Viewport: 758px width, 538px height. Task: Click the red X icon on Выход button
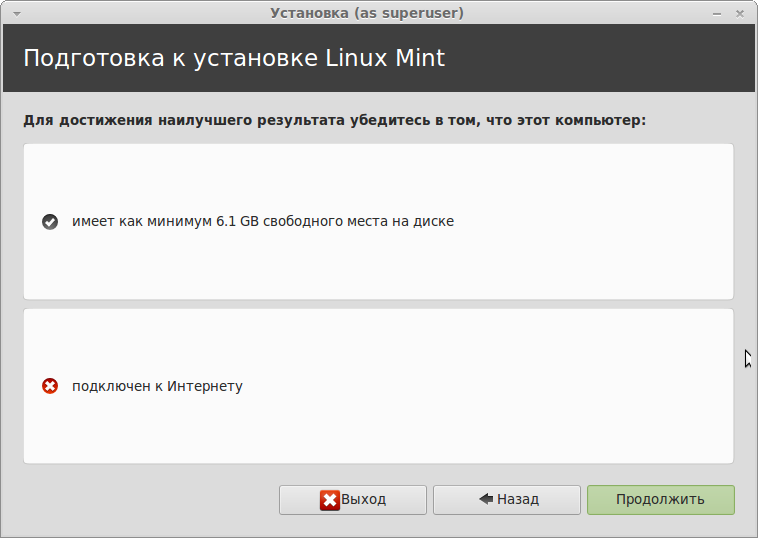coord(330,500)
